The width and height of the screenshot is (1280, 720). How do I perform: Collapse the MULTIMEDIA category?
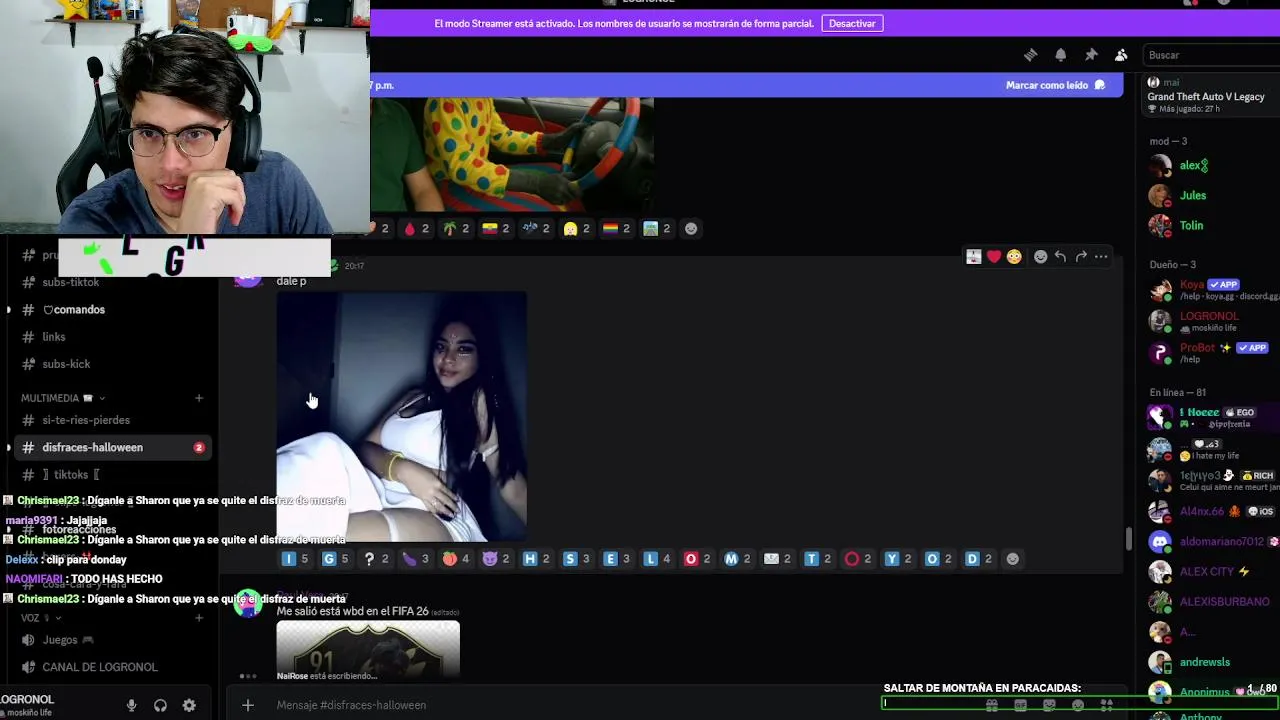point(62,398)
